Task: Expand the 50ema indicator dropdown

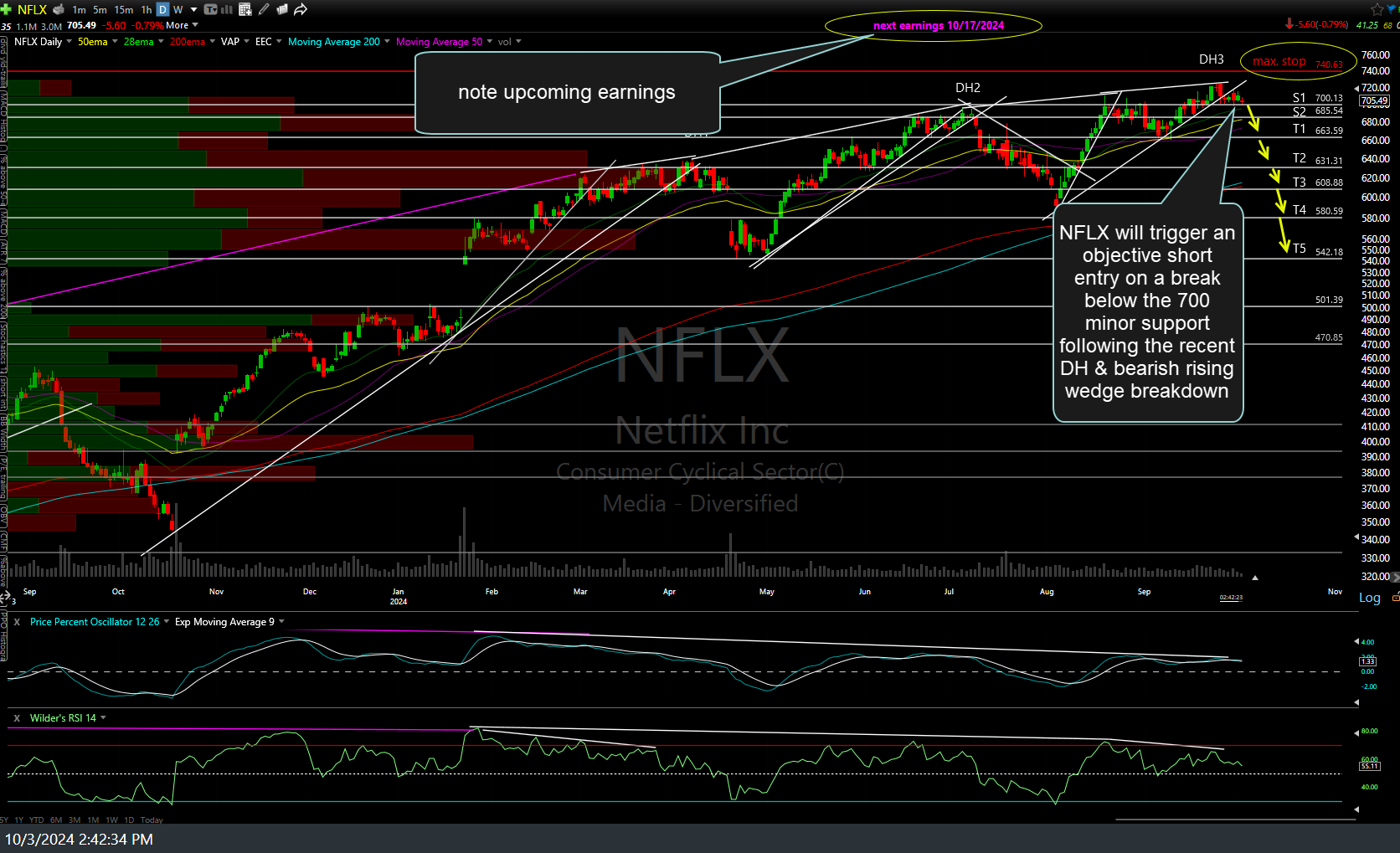Action: pos(115,42)
